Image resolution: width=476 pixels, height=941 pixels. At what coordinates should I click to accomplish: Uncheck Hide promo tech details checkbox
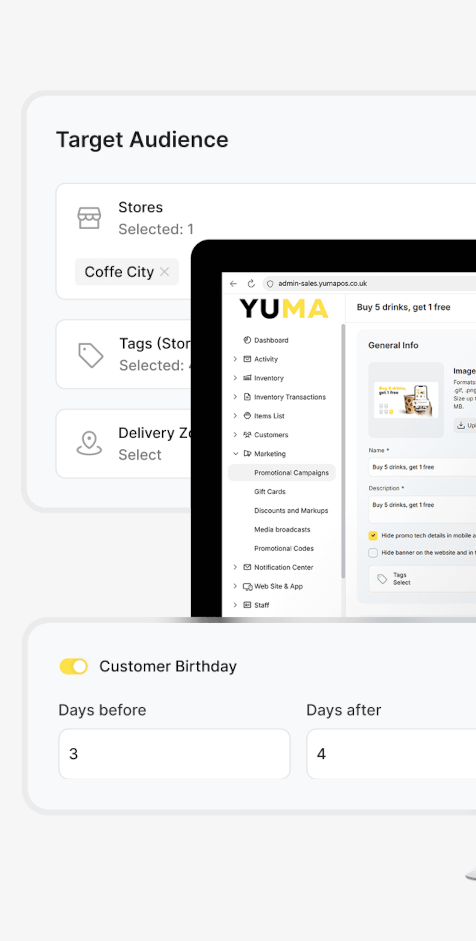click(x=373, y=535)
